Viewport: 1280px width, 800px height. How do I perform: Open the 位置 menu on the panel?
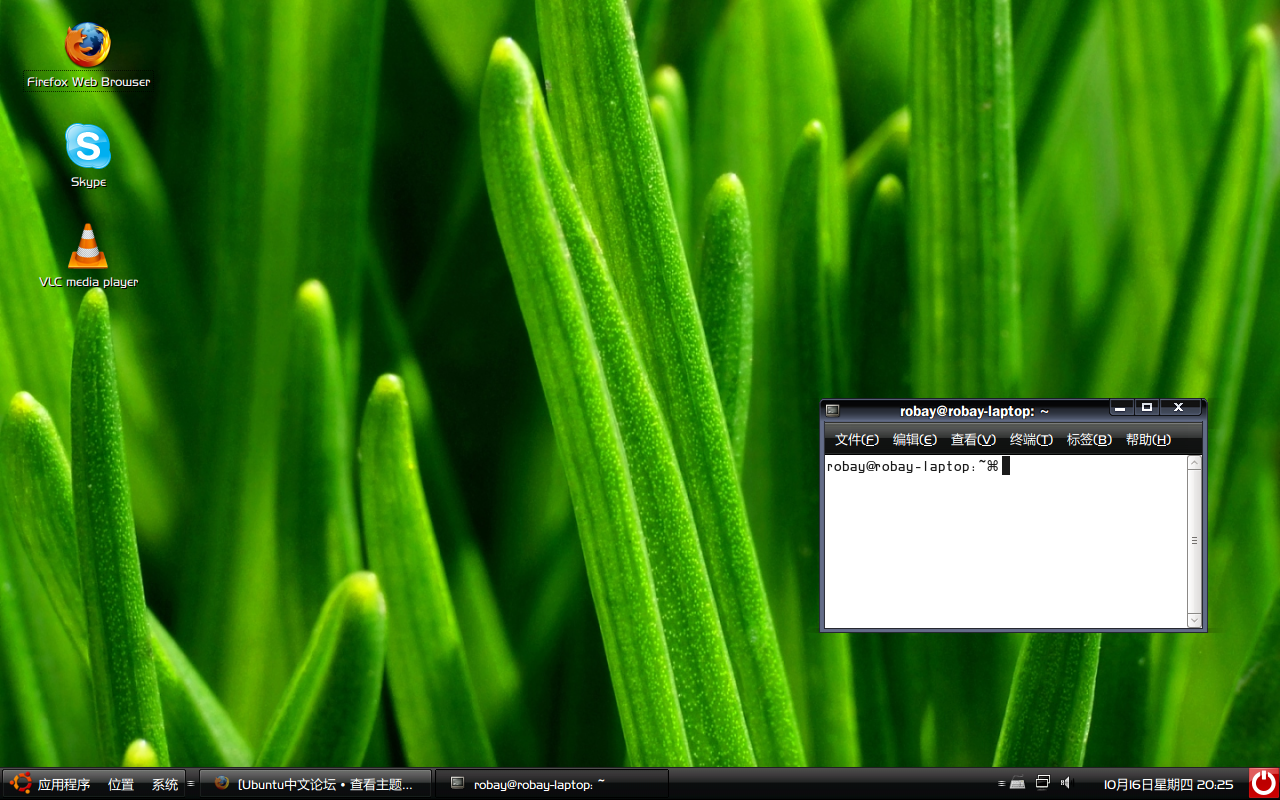click(121, 784)
